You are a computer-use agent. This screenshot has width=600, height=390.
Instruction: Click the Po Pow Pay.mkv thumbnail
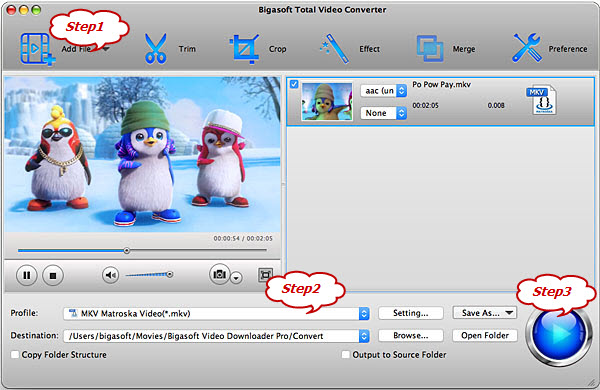tap(327, 101)
